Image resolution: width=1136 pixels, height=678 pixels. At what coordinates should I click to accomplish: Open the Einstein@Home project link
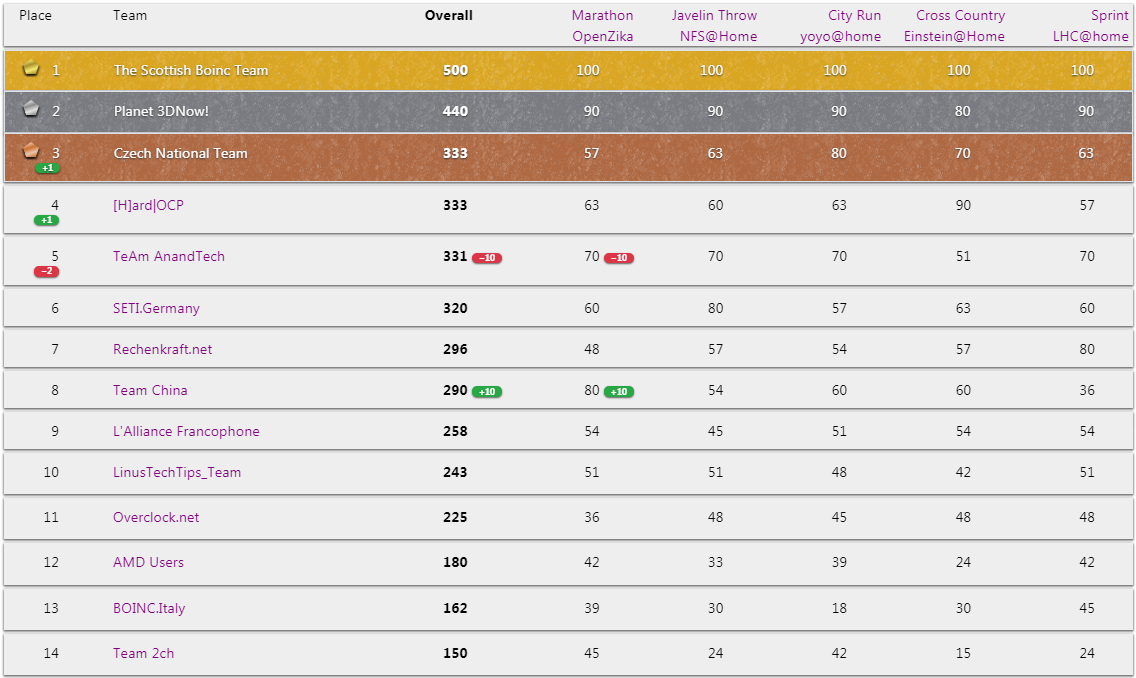pos(954,36)
